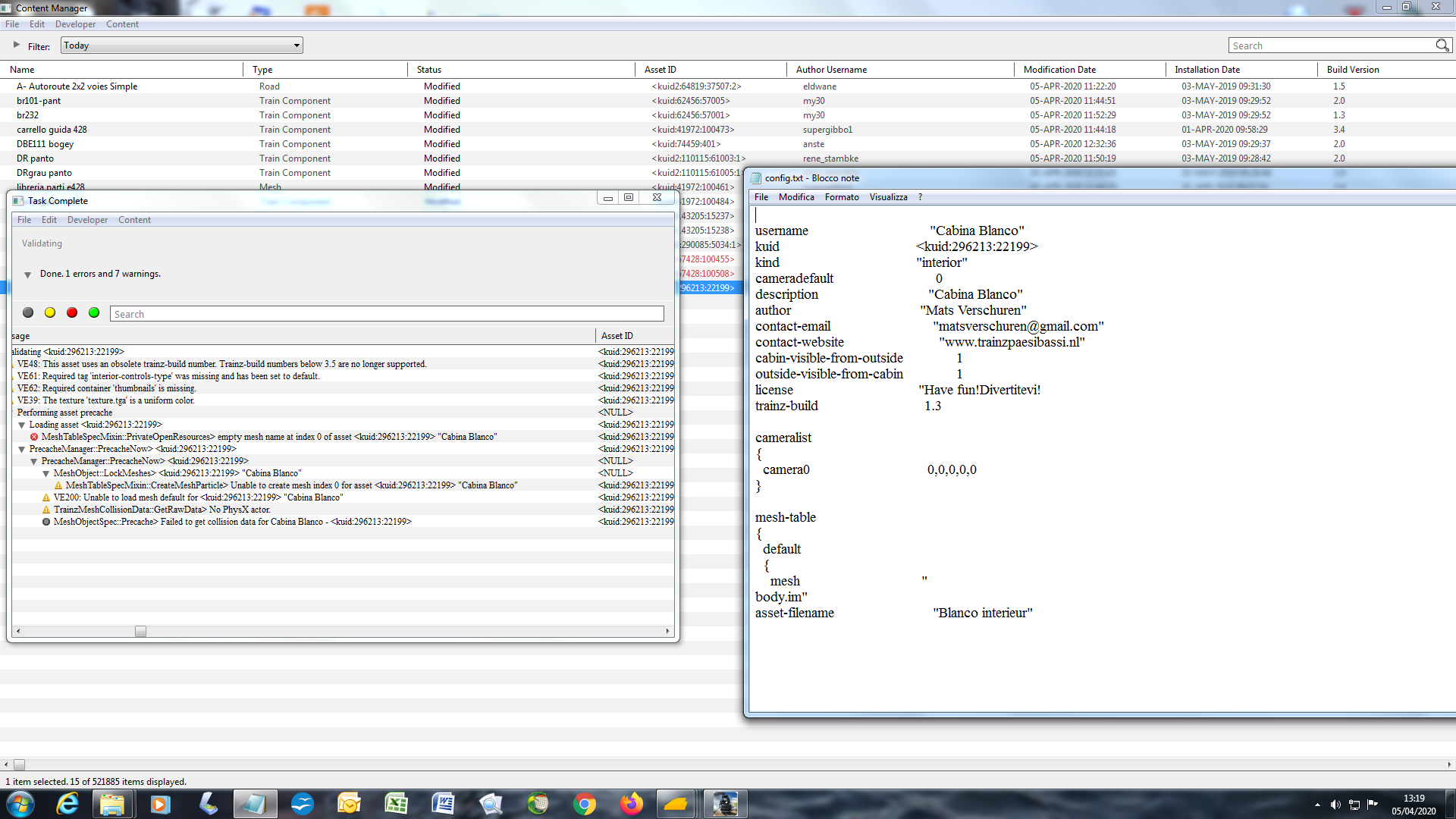Open the yellow wedge taskbar app

(x=676, y=804)
